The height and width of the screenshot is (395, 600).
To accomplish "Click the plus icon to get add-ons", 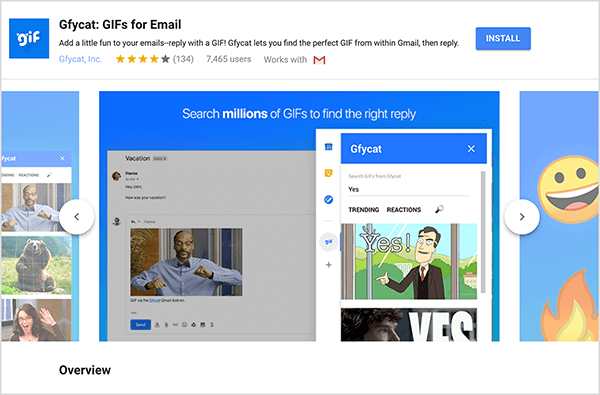I will tap(328, 264).
